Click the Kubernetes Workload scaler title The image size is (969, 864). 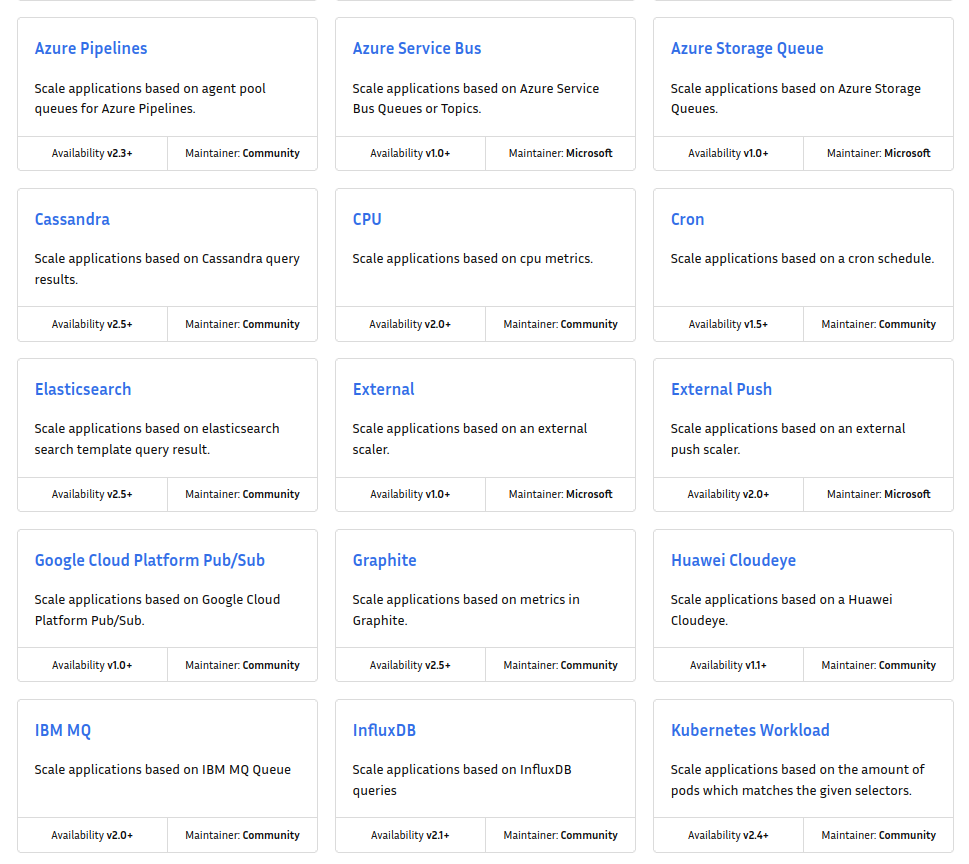pos(750,731)
